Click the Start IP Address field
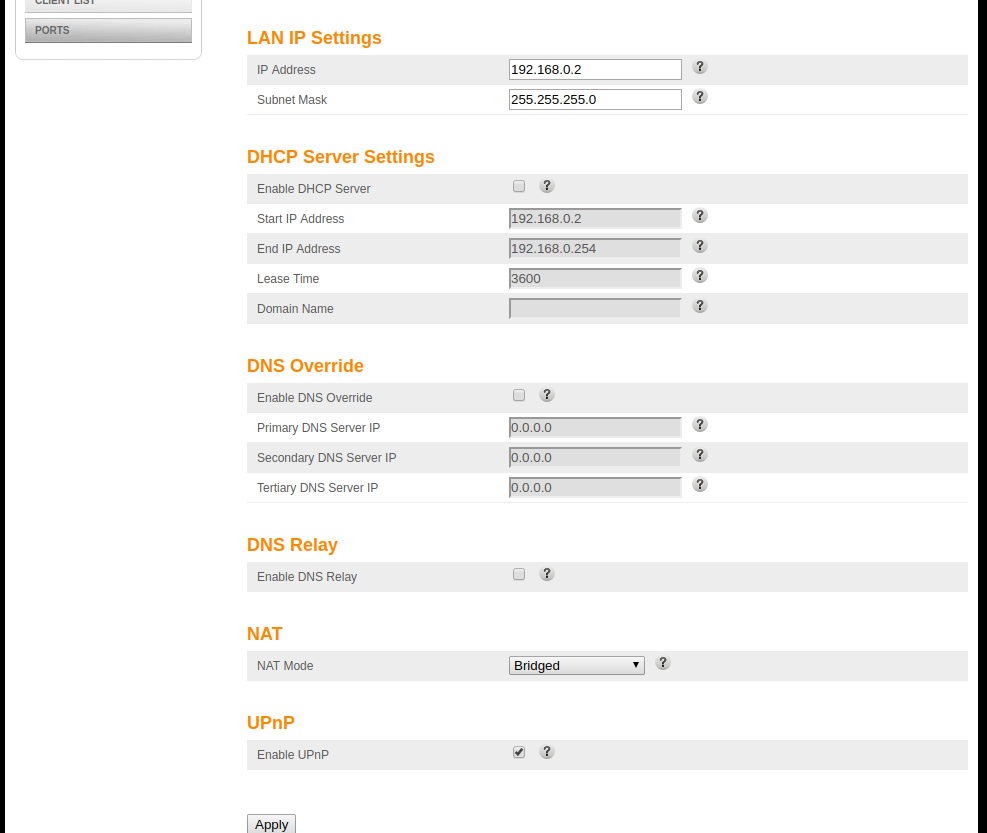Screen dimensions: 987x833 (595, 218)
